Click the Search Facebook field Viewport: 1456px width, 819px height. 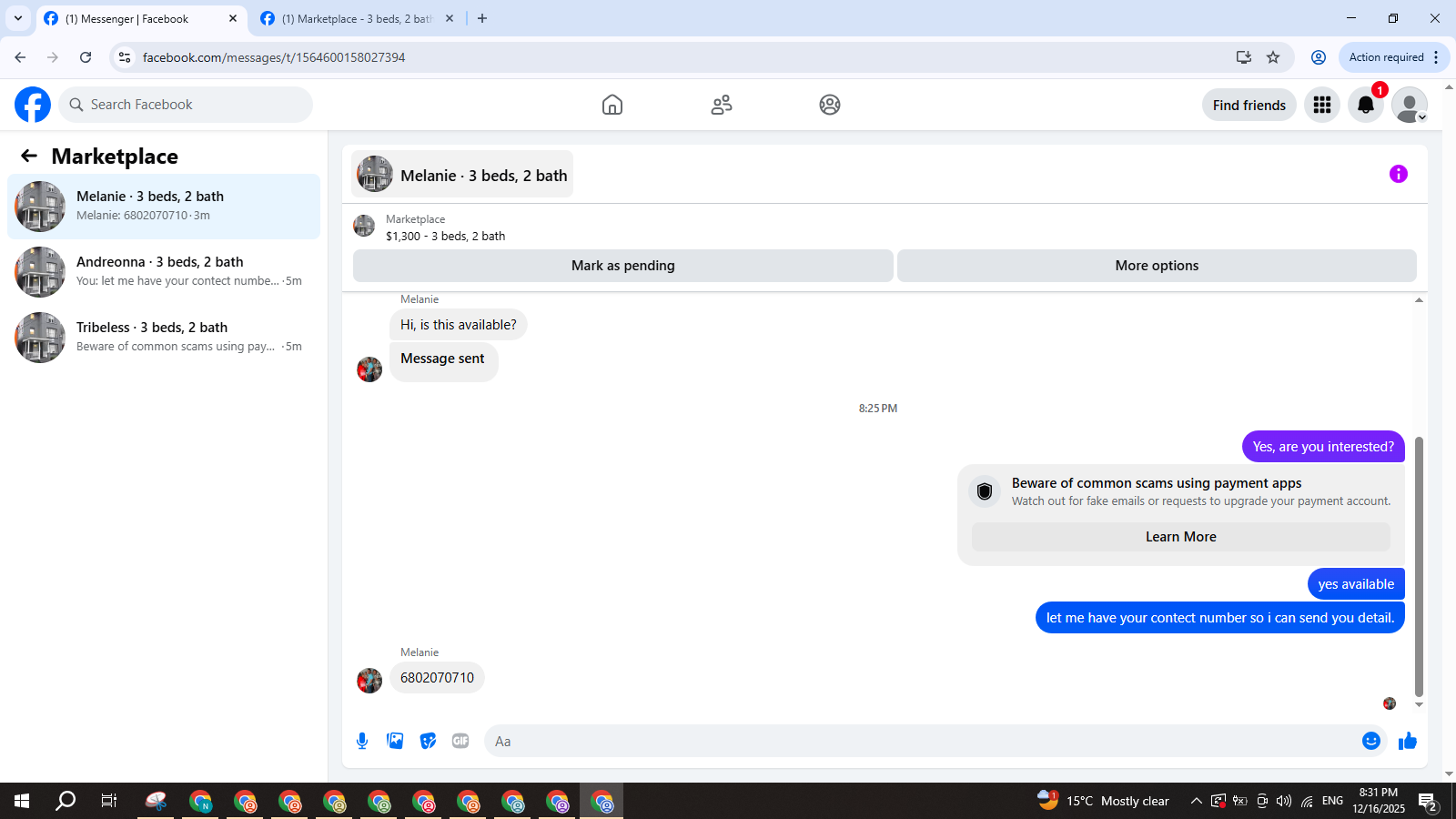point(186,105)
